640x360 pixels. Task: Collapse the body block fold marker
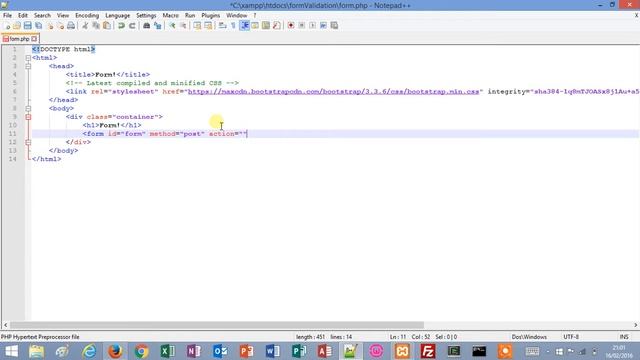tap(28, 109)
